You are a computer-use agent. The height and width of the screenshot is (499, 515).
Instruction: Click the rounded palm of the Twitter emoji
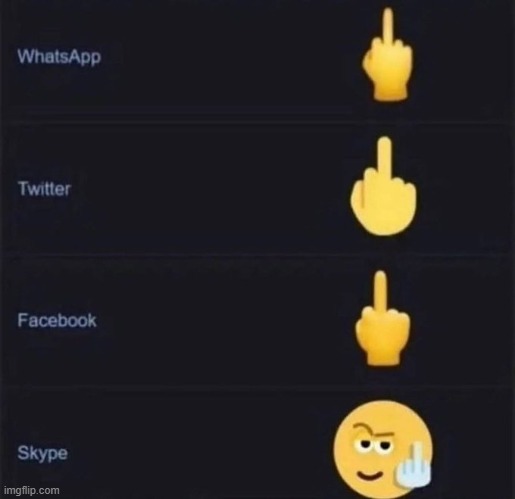383,210
